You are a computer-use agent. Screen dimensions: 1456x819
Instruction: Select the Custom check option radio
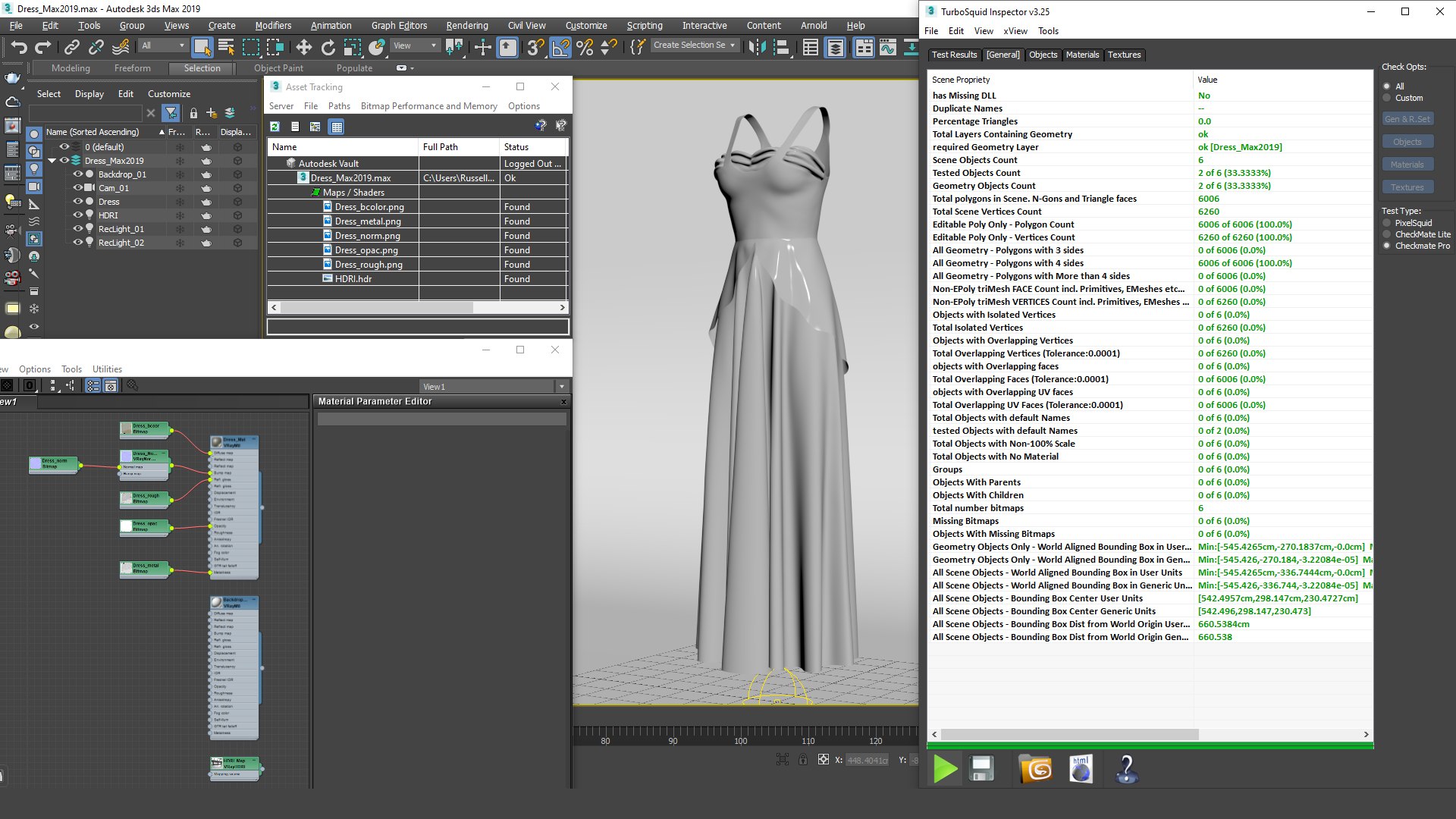click(x=1387, y=98)
